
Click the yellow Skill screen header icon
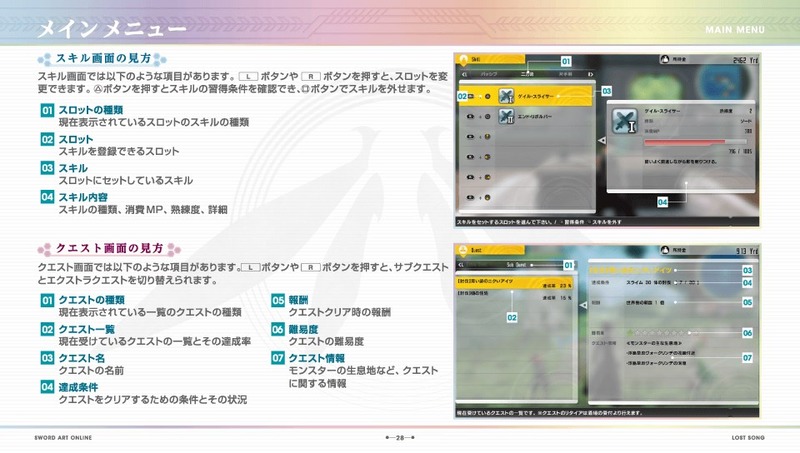[463, 60]
